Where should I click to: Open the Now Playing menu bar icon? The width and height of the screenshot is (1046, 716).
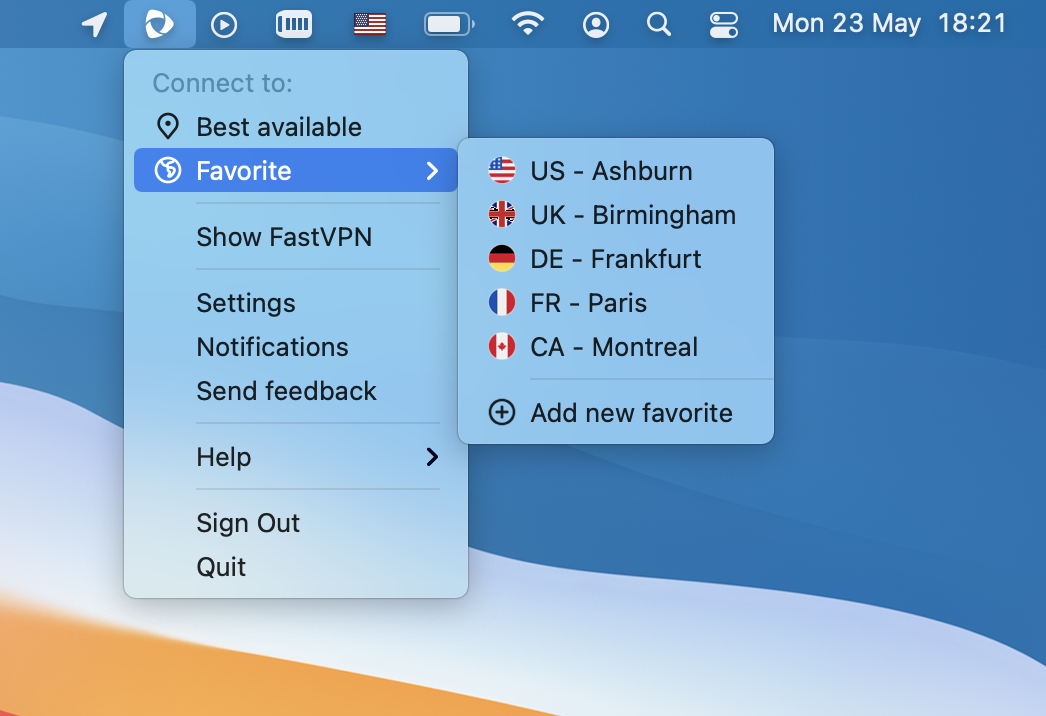(x=224, y=25)
